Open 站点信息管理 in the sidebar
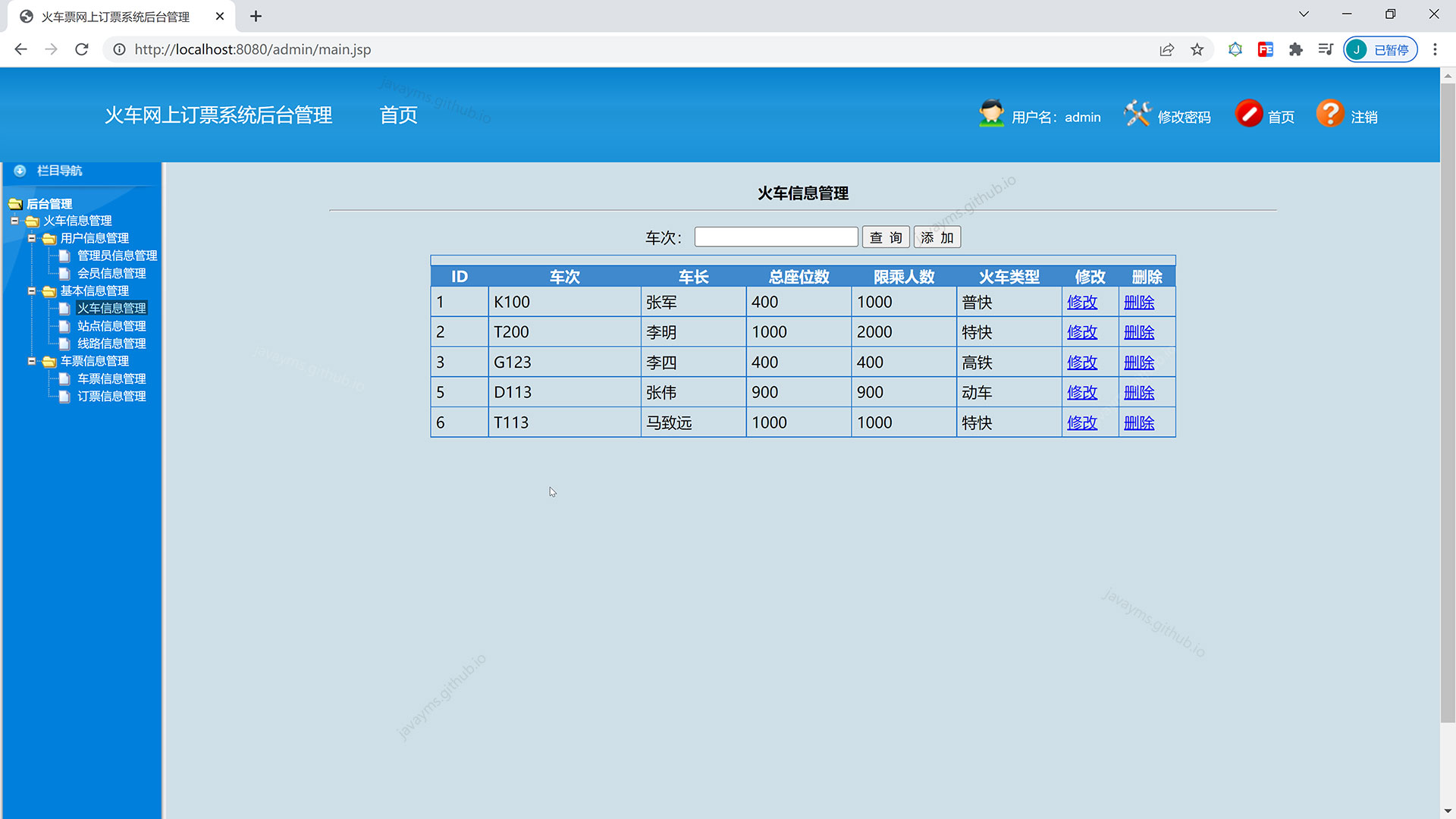 pyautogui.click(x=111, y=326)
